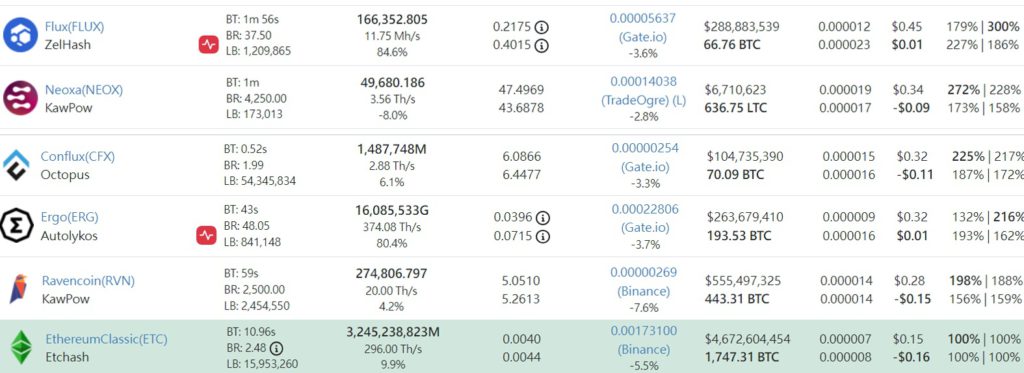The width and height of the screenshot is (1024, 373).
Task: Open the EthereumClassic(ETC) coin link
Action: point(106,339)
